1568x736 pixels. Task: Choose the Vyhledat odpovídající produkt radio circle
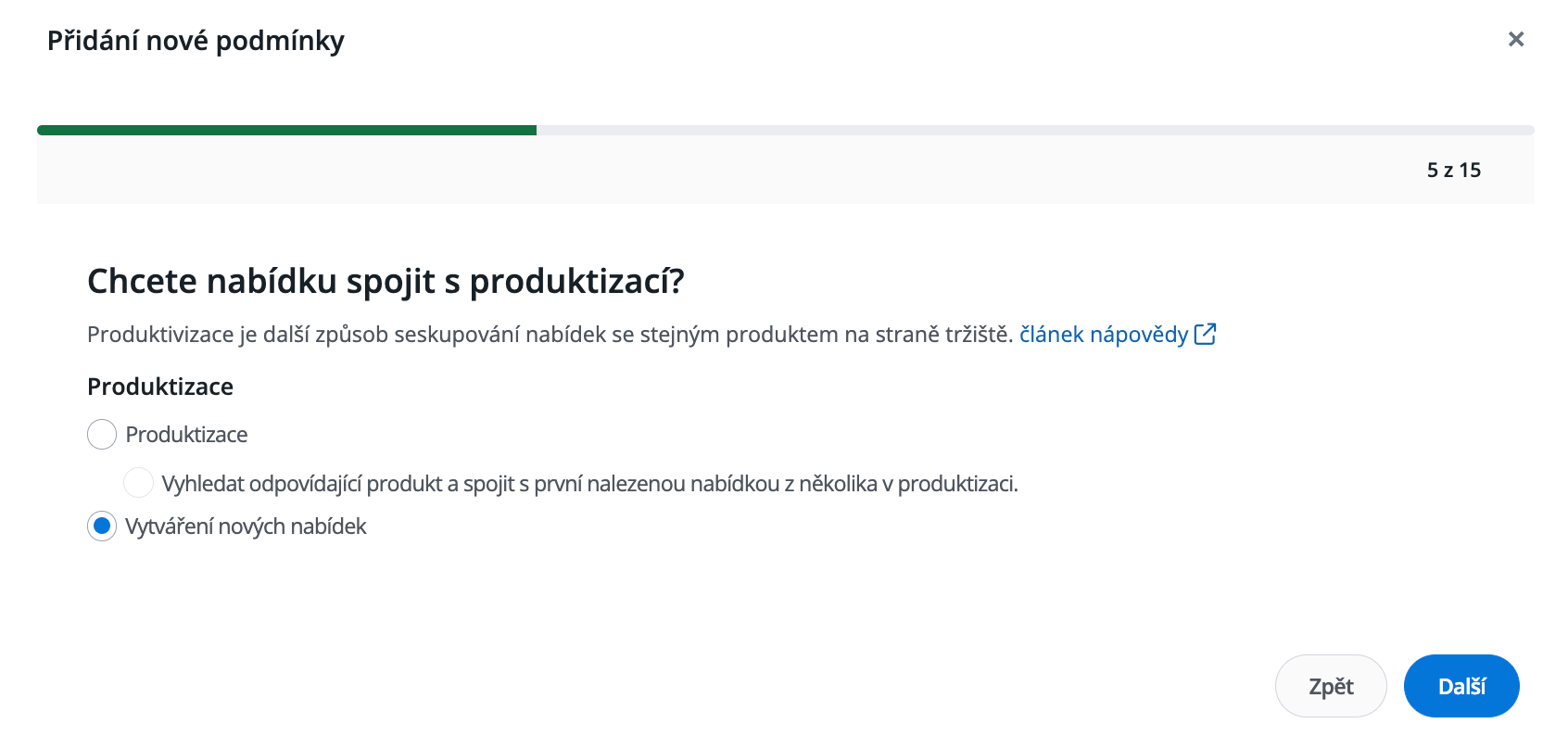click(138, 483)
